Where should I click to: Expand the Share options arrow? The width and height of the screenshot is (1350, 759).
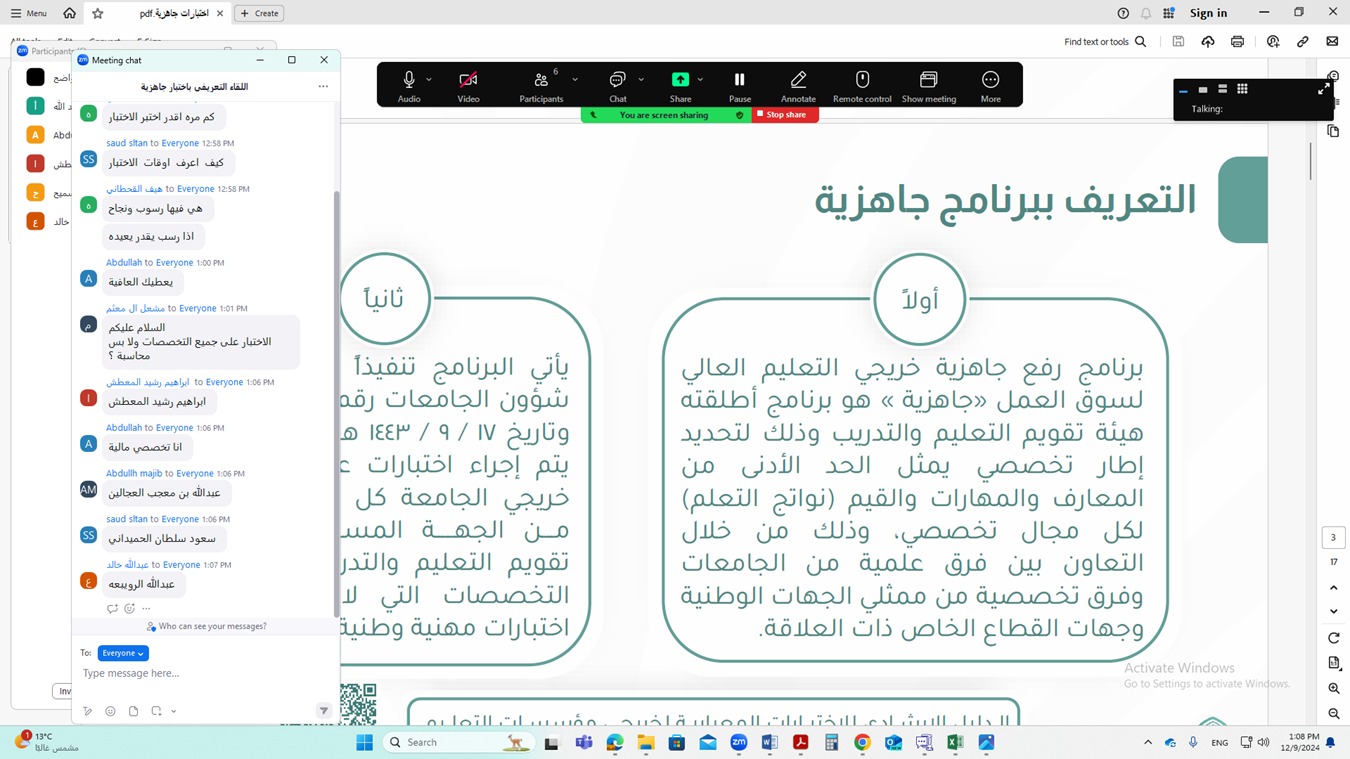point(700,80)
